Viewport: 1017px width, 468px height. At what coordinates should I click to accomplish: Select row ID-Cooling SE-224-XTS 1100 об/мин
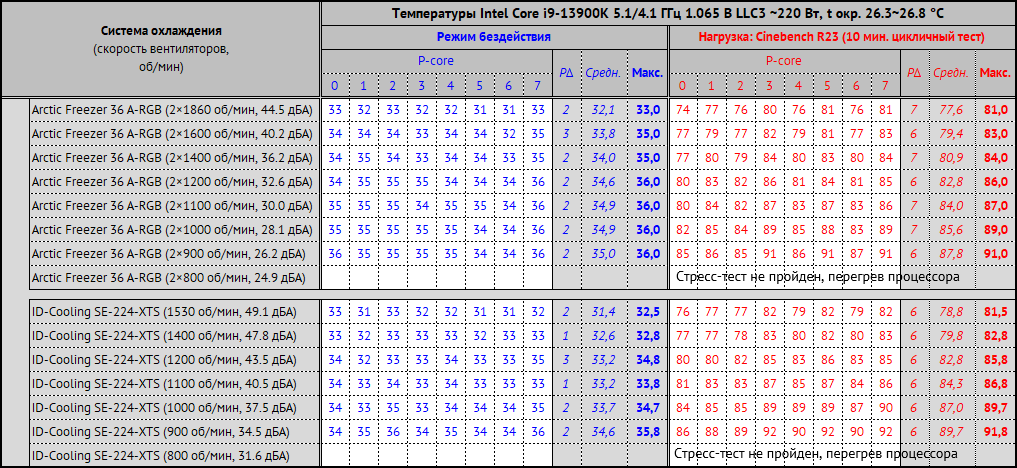point(523,384)
